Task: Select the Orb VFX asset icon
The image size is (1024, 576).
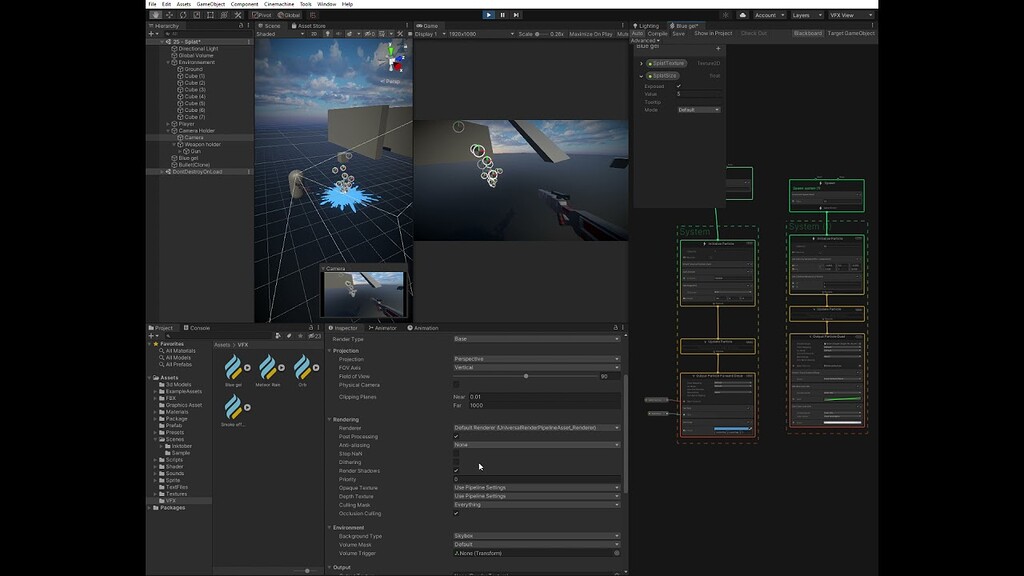Action: [x=302, y=367]
